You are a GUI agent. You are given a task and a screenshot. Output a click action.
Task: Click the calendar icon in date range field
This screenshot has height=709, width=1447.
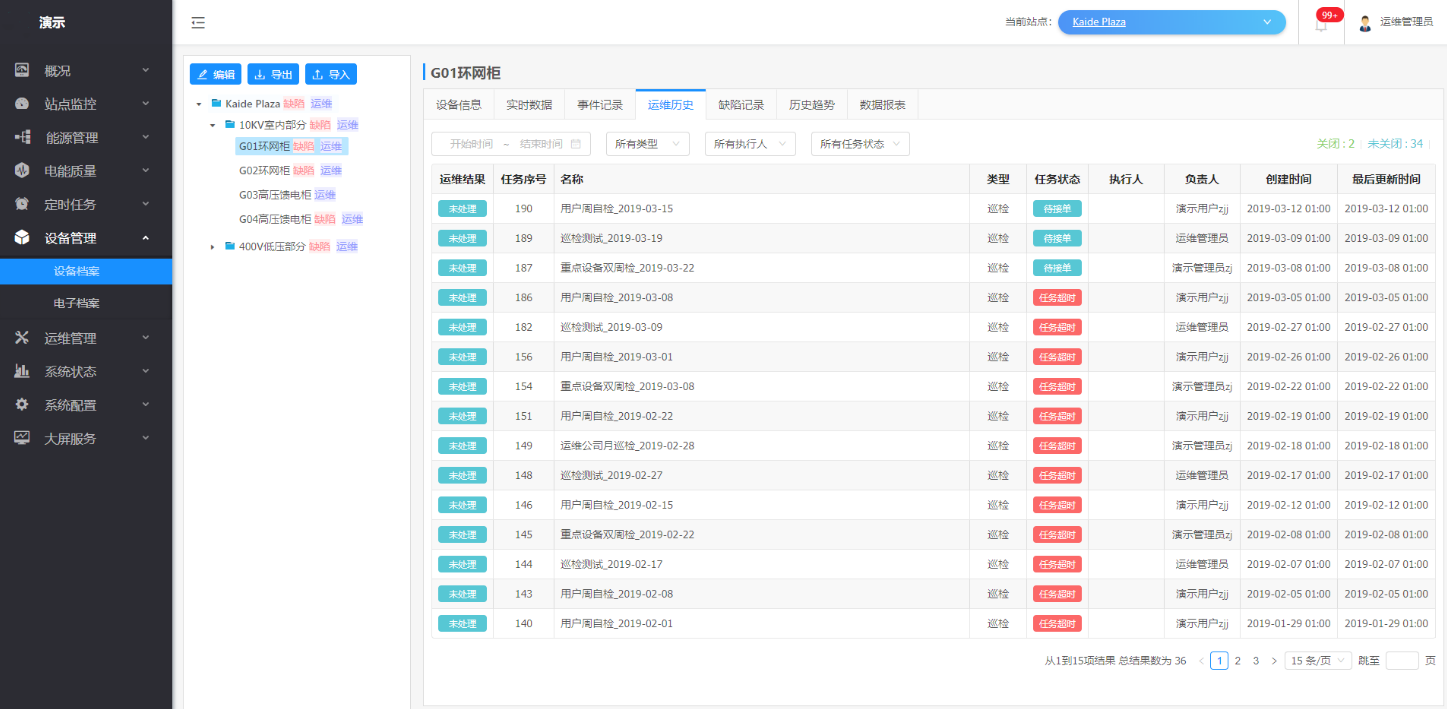(576, 144)
